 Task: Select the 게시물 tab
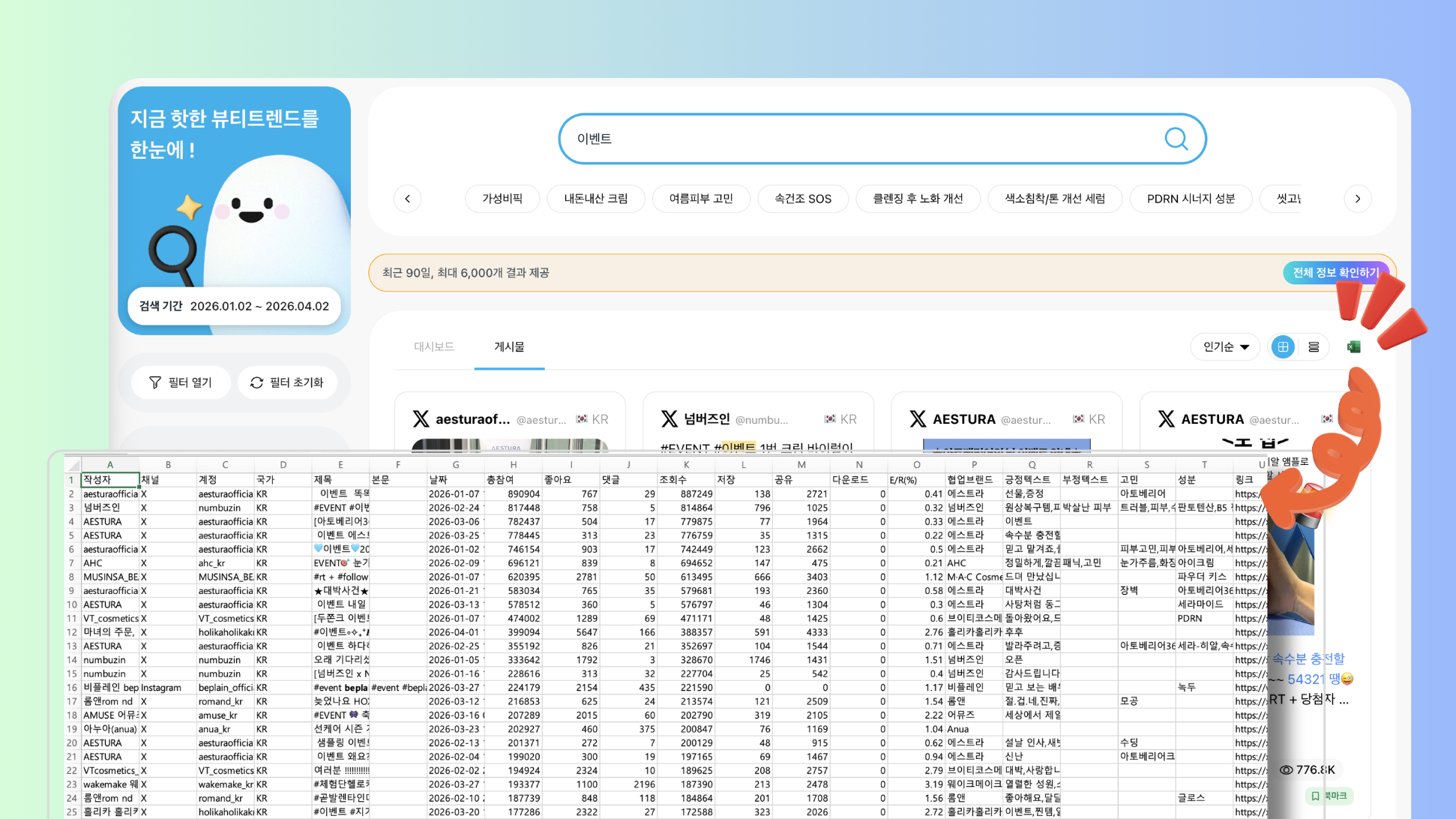[x=509, y=346]
